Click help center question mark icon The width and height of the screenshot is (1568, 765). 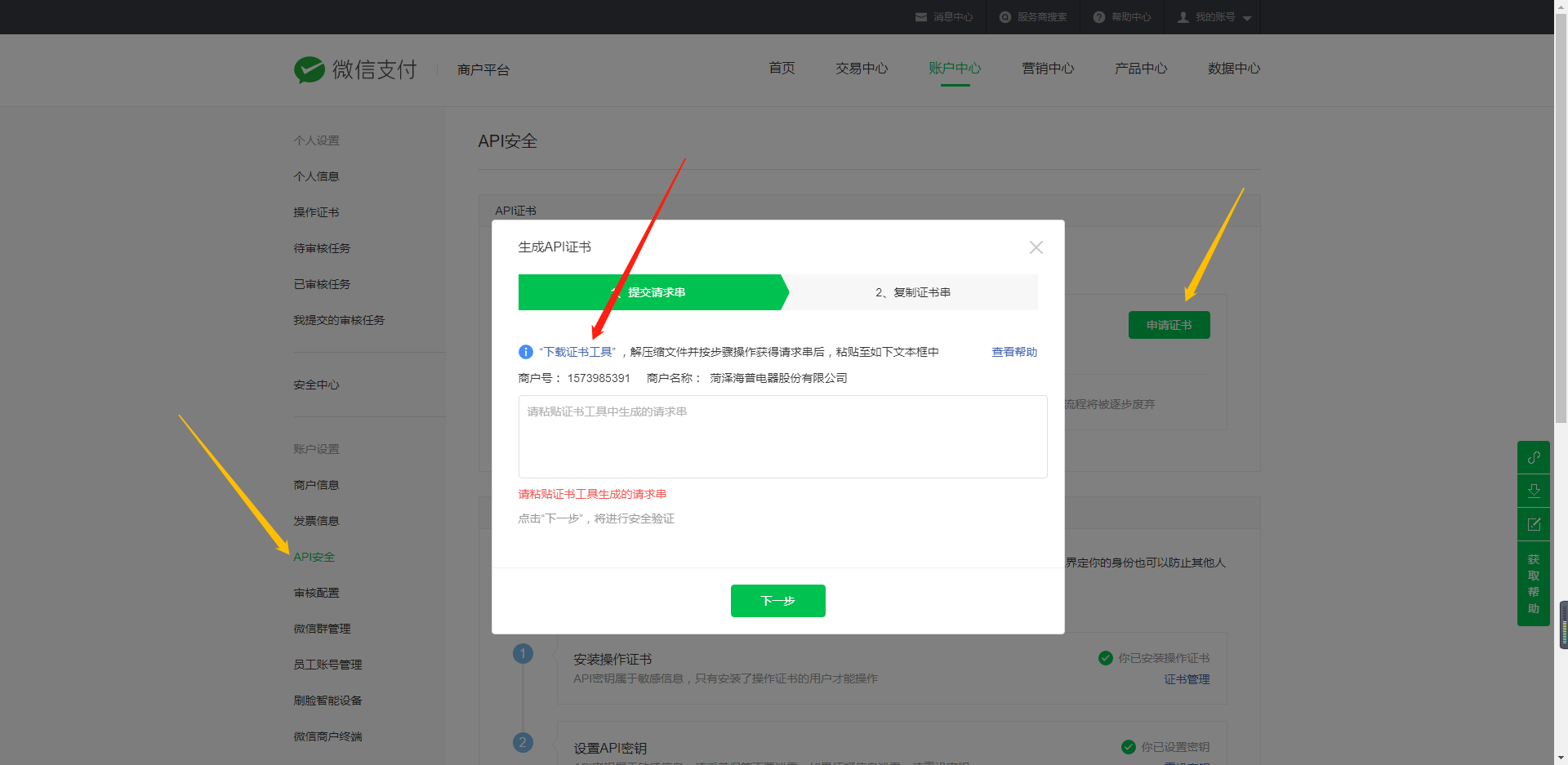1099,17
